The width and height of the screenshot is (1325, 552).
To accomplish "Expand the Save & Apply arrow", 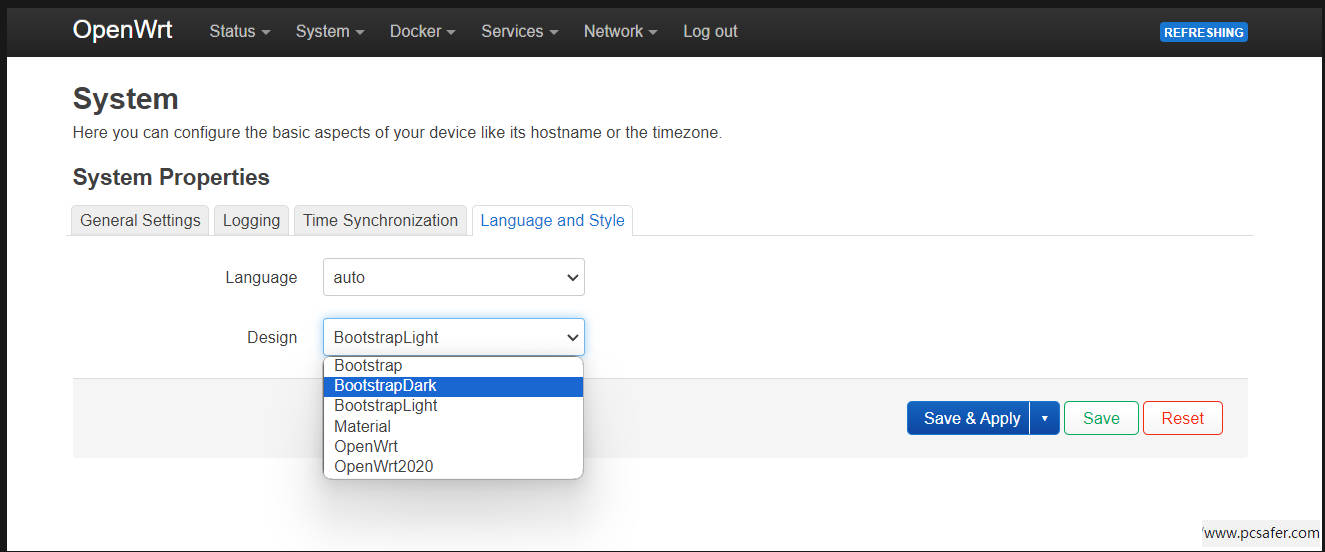I will tap(1044, 418).
